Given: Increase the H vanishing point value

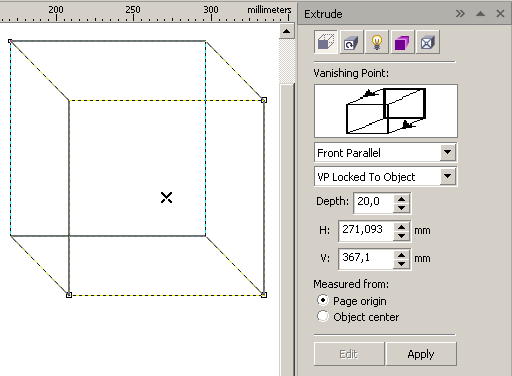Looking at the screenshot, I should pos(401,227).
